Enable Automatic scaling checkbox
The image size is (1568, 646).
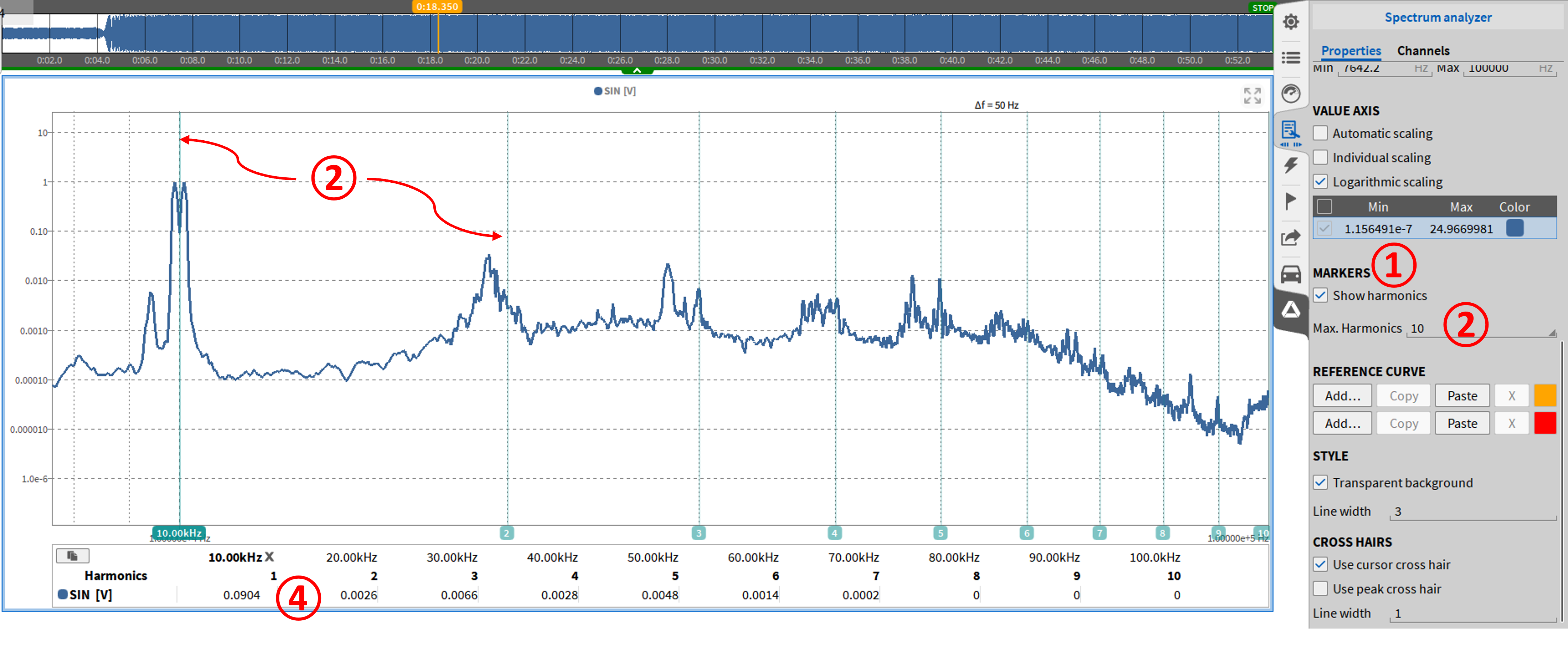(x=1320, y=133)
